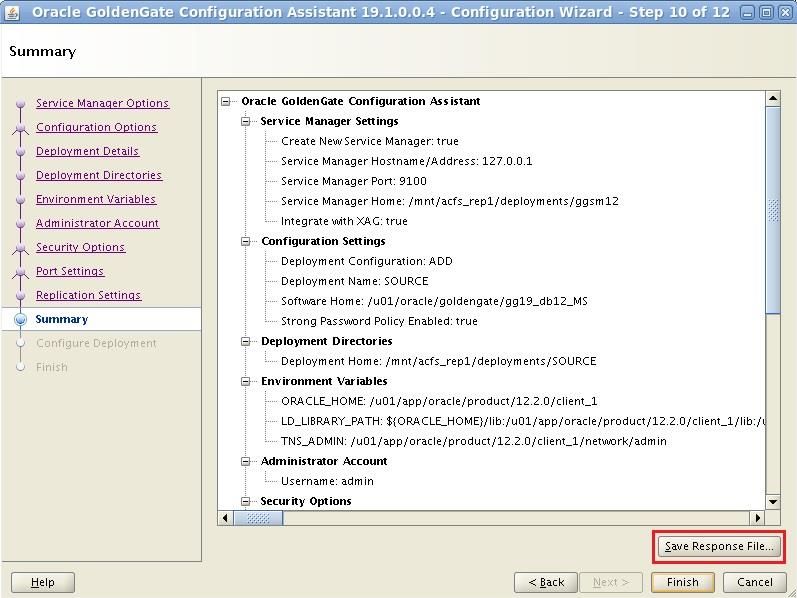Jump to Security Options step link
The width and height of the screenshot is (797, 598).
pos(80,247)
